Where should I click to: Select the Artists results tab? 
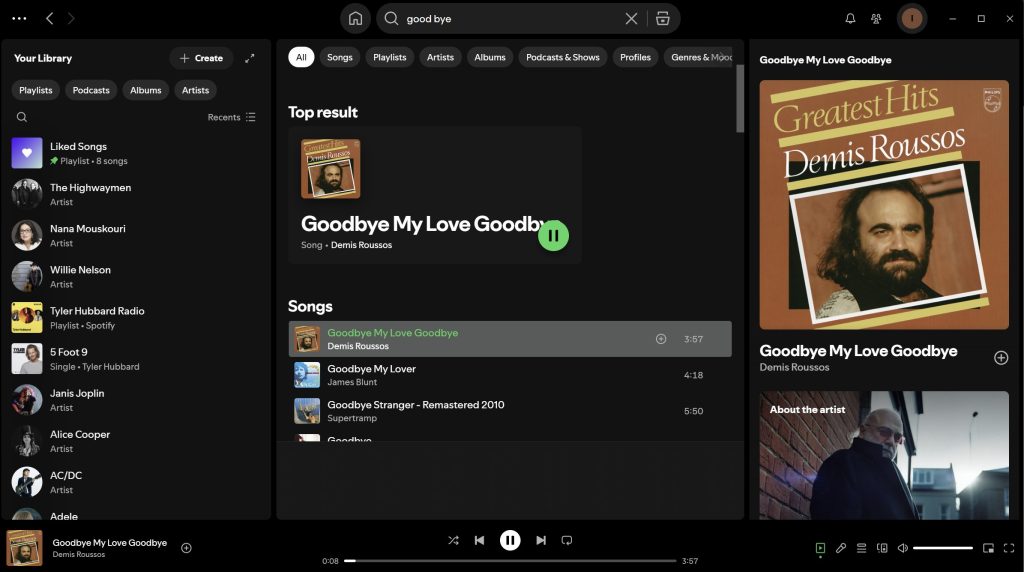point(440,57)
